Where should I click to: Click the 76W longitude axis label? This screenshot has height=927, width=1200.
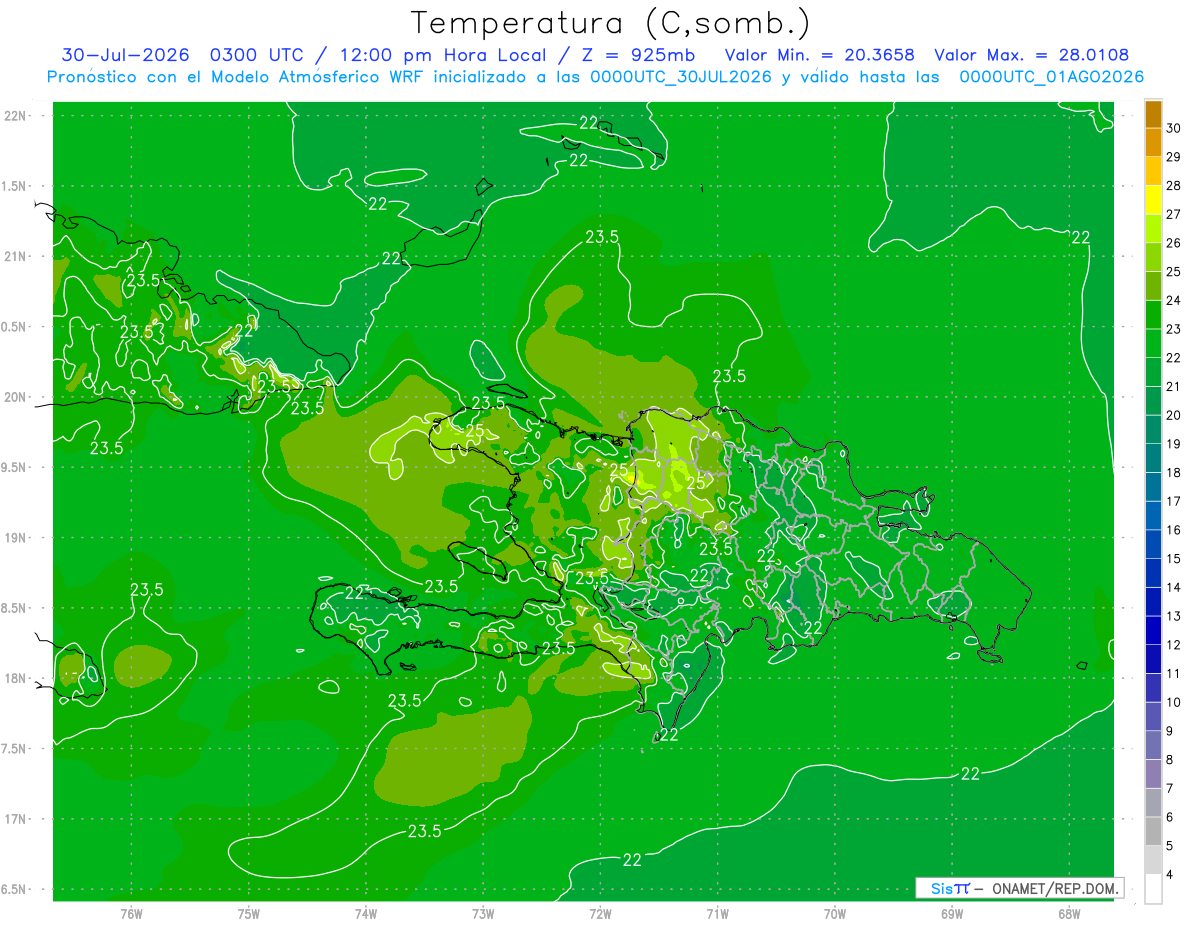point(131,913)
